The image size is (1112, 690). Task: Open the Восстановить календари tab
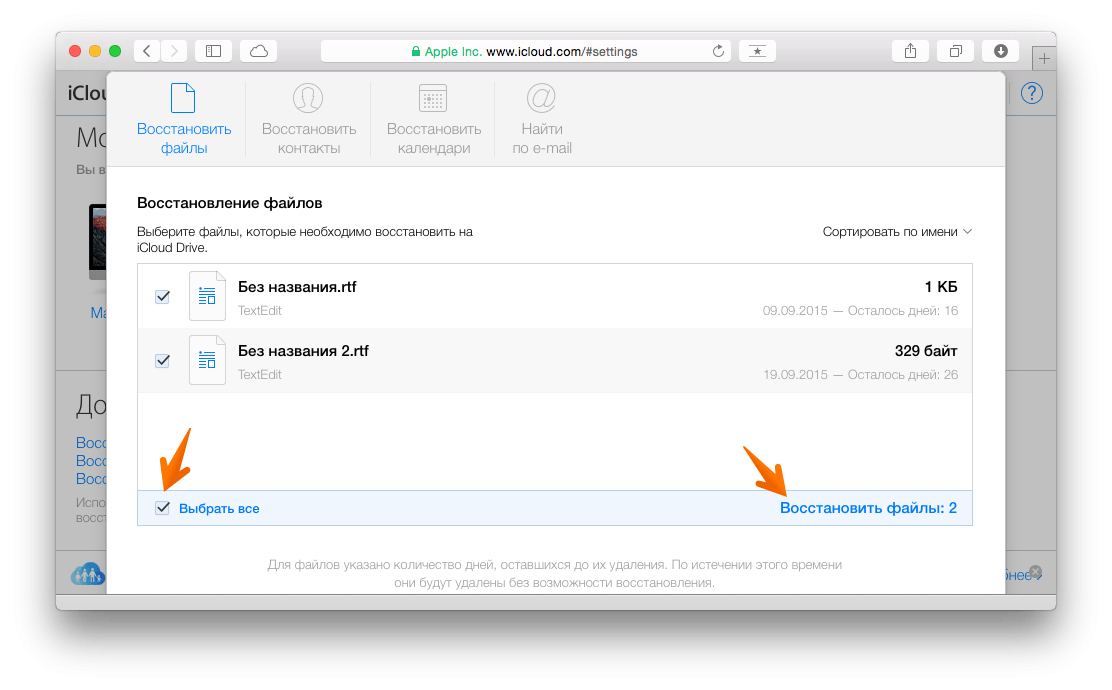click(x=434, y=120)
